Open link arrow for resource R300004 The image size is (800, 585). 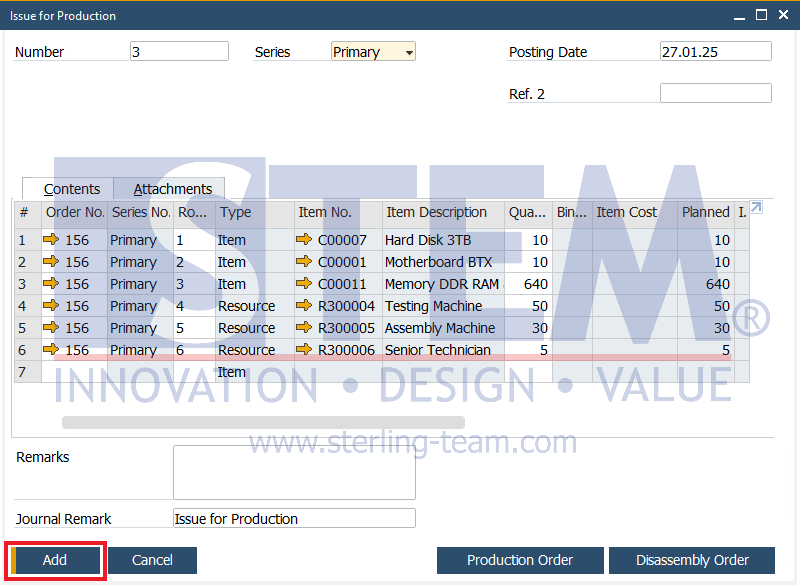pos(304,305)
